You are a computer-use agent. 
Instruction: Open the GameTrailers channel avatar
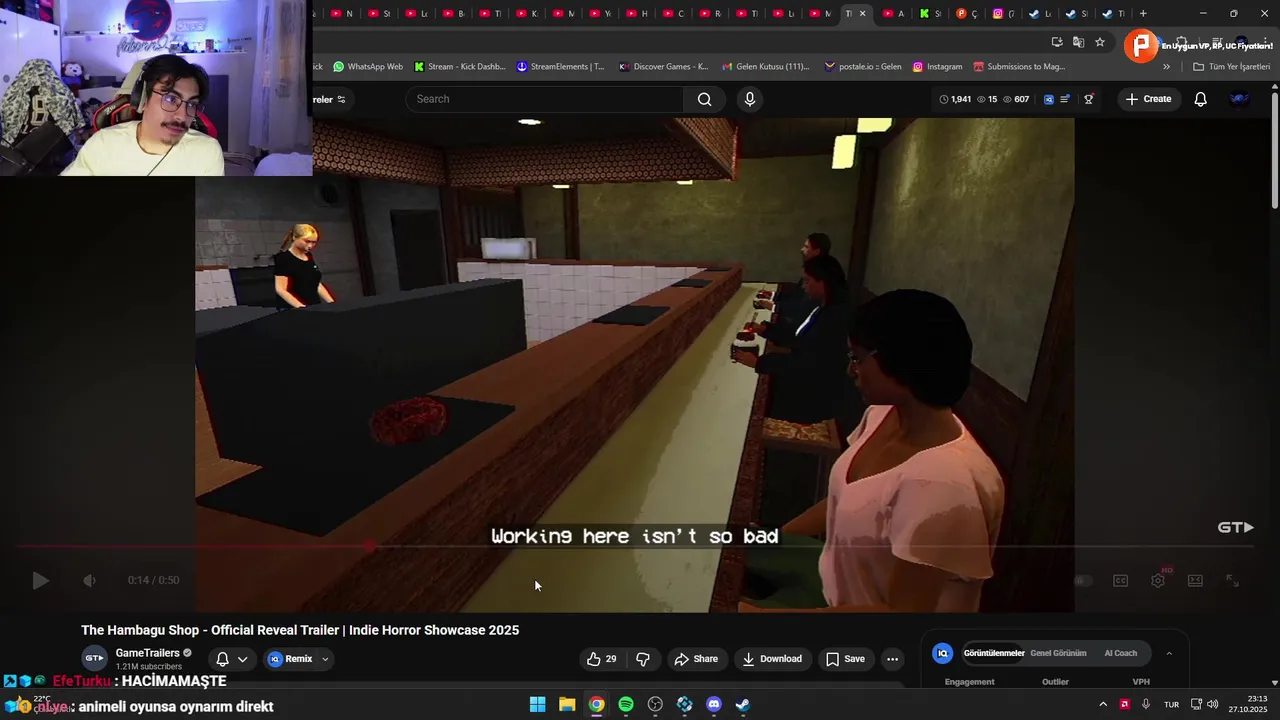(x=94, y=658)
